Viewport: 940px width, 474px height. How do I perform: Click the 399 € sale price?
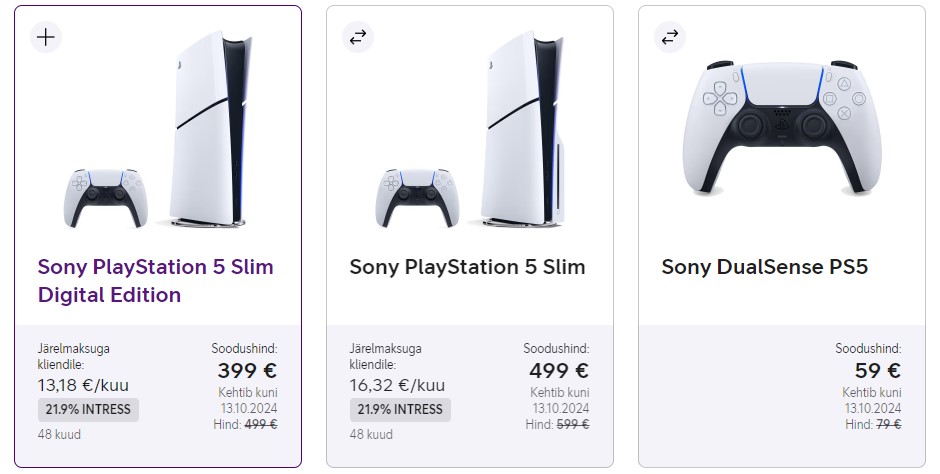tap(247, 371)
